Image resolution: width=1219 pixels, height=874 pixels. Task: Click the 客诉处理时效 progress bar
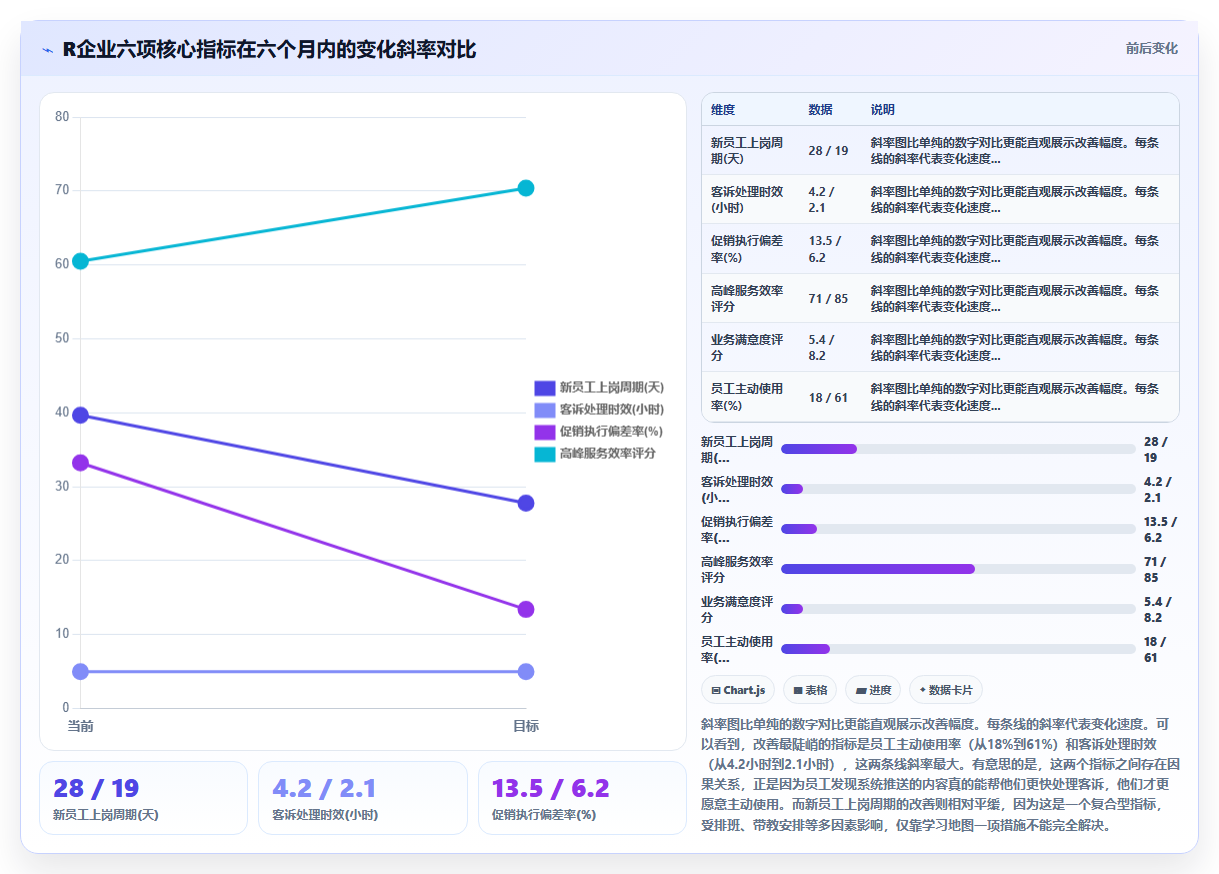tap(958, 489)
